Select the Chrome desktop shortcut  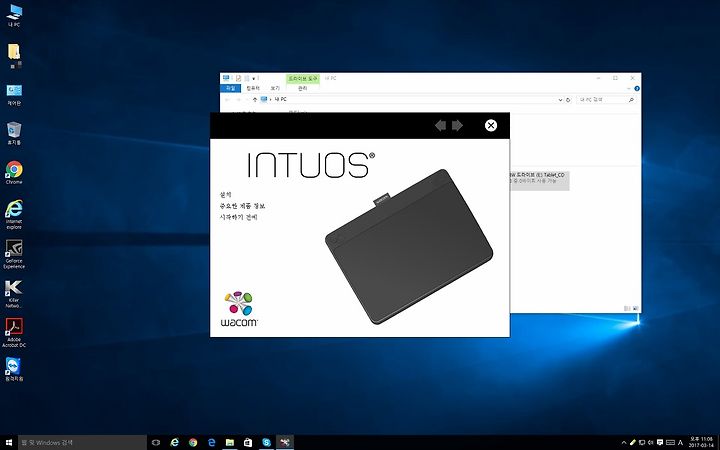tap(14, 173)
